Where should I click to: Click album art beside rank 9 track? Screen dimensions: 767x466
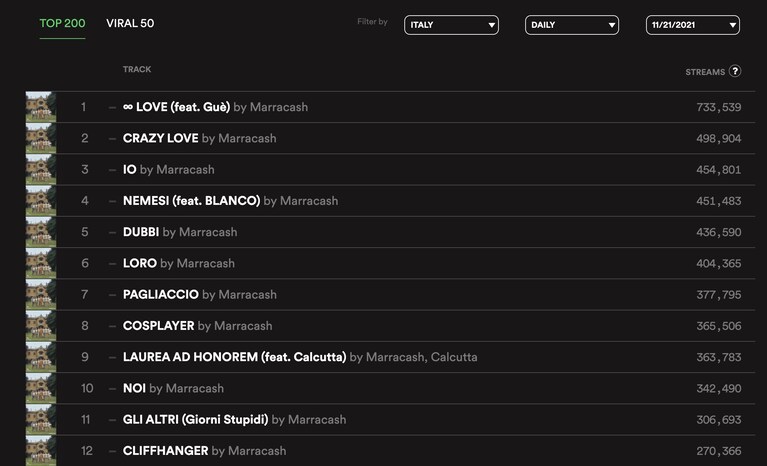[x=41, y=357]
